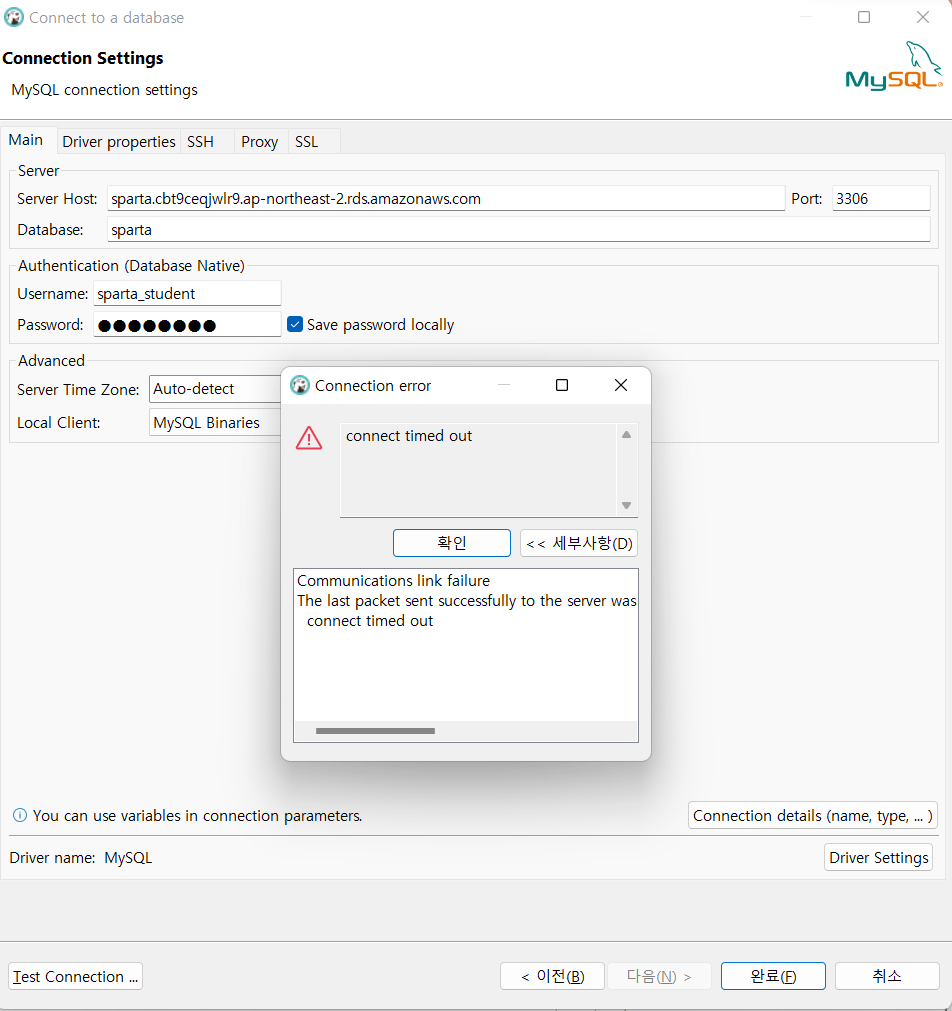Click the Username field with sparta_student

click(187, 293)
